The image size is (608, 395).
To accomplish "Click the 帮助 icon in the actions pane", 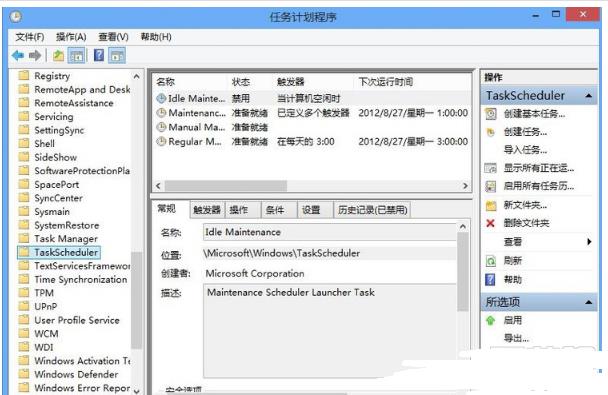I will (491, 279).
